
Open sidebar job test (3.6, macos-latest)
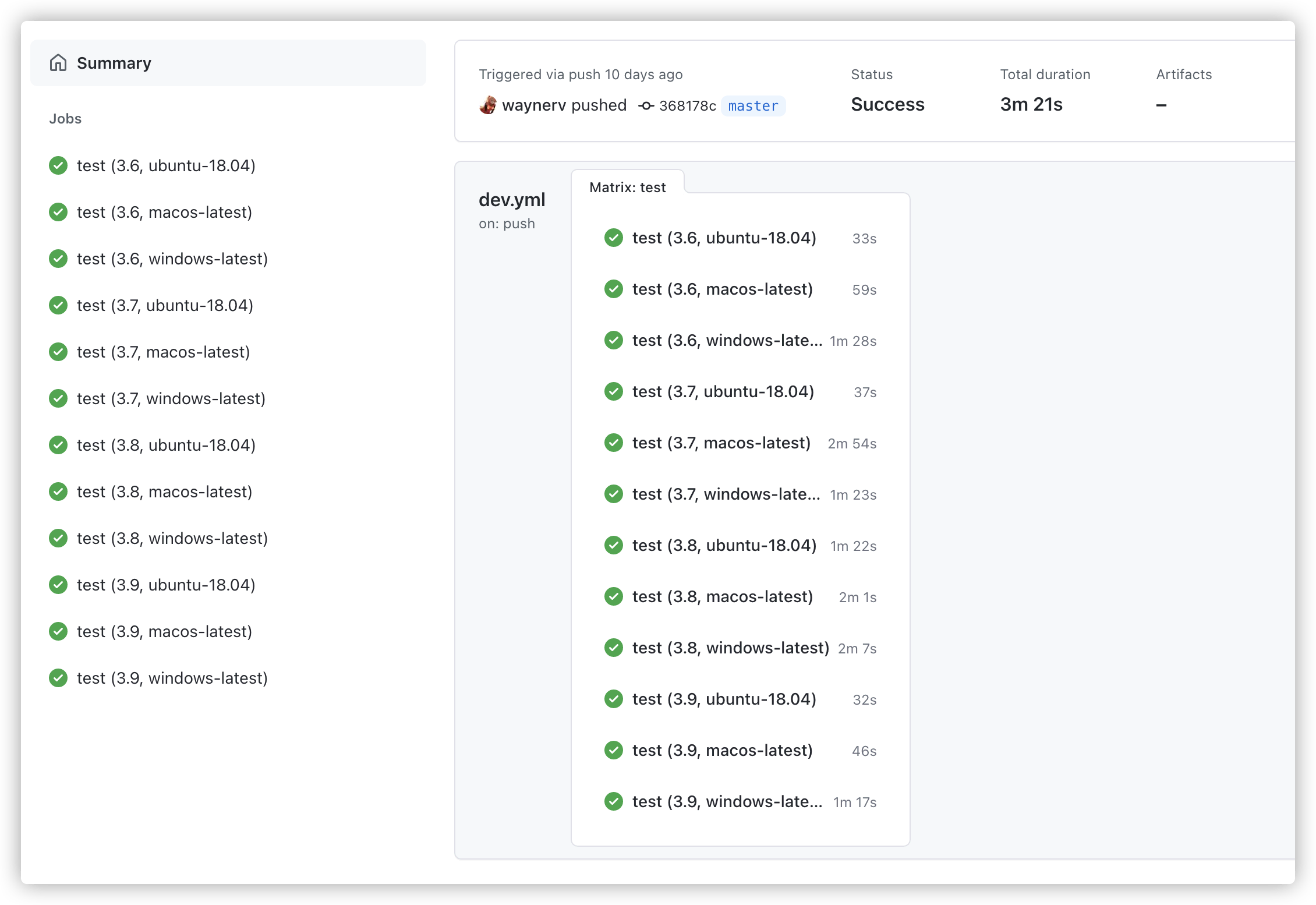[x=164, y=212]
